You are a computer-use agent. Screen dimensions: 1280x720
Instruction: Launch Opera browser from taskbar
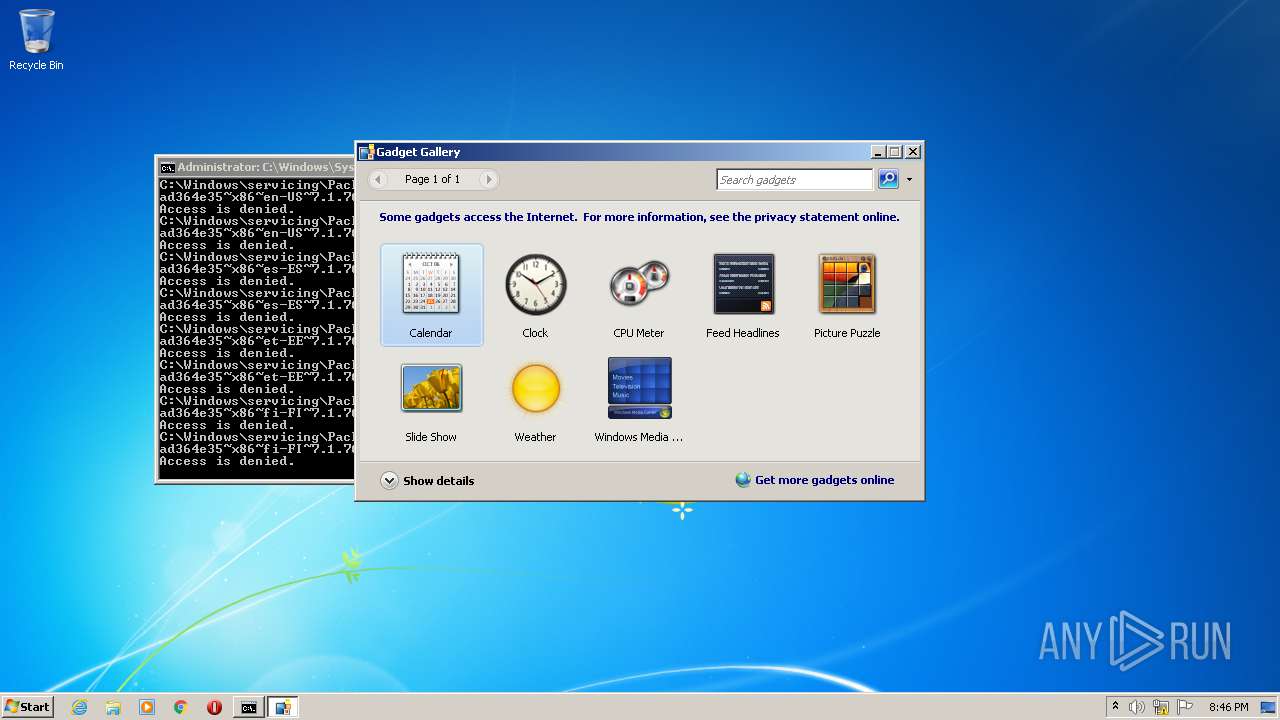point(214,707)
